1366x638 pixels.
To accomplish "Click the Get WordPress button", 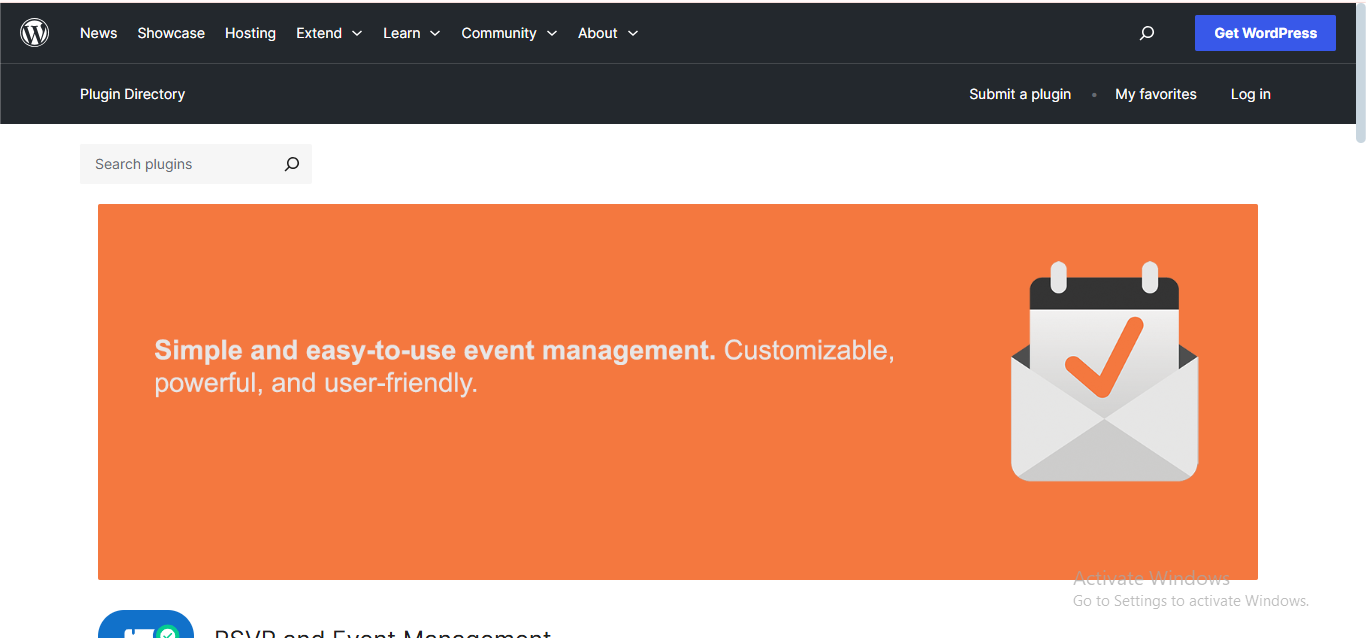I will 1264,32.
